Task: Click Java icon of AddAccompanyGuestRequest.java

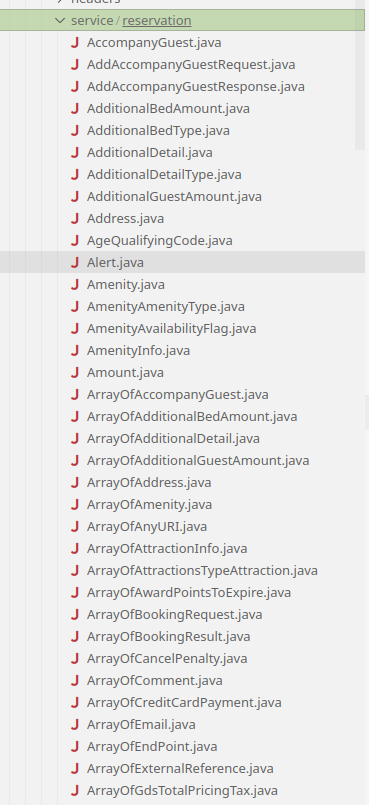Action: pyautogui.click(x=75, y=65)
